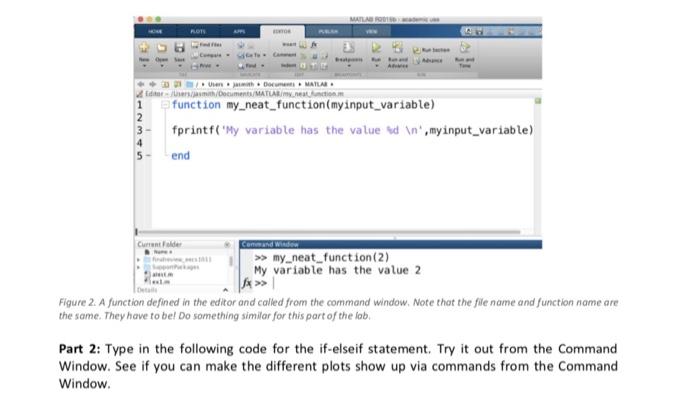Click the Current Folder scrollbar
This screenshot has width=700, height=408.
coord(231,261)
